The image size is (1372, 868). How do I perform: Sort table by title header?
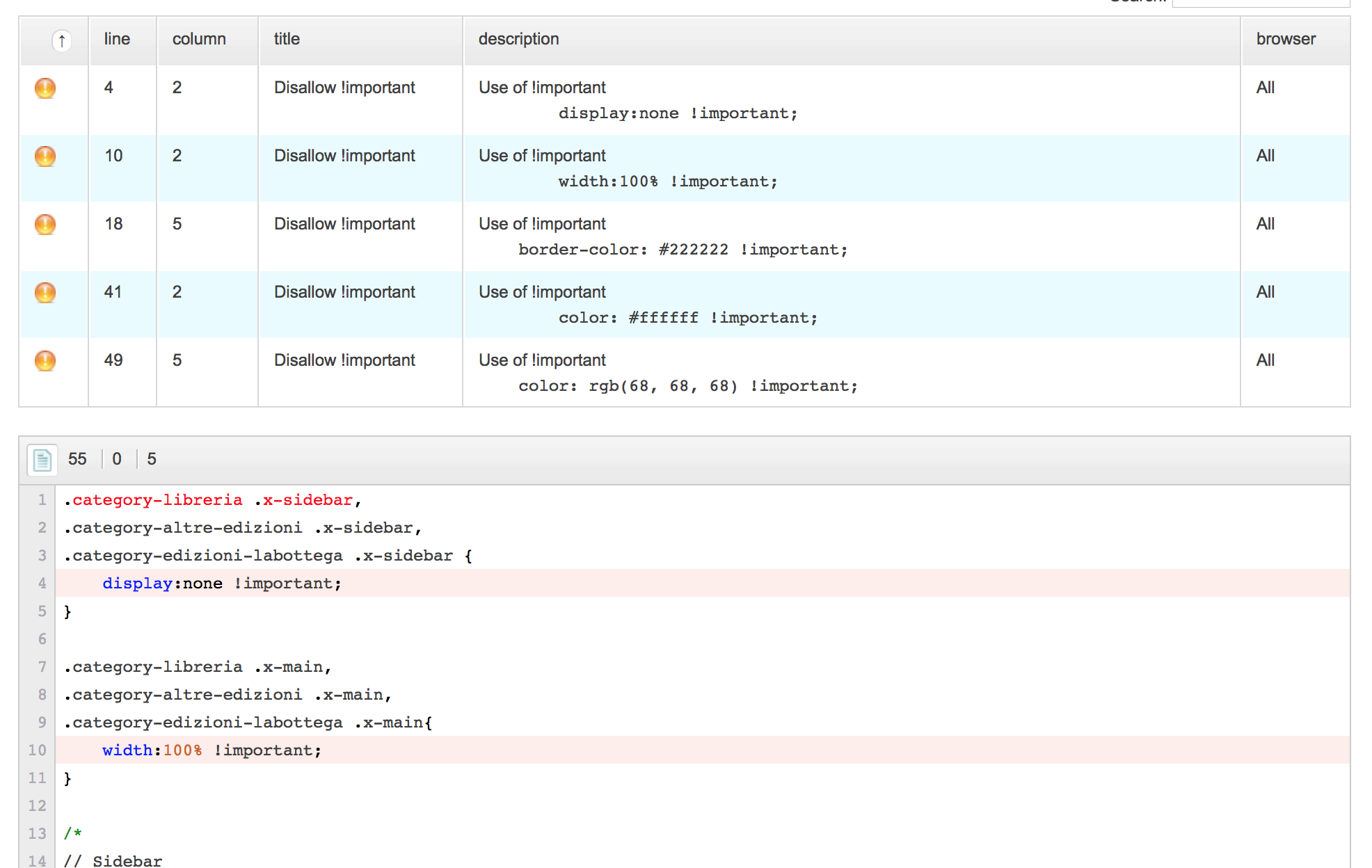pos(287,39)
